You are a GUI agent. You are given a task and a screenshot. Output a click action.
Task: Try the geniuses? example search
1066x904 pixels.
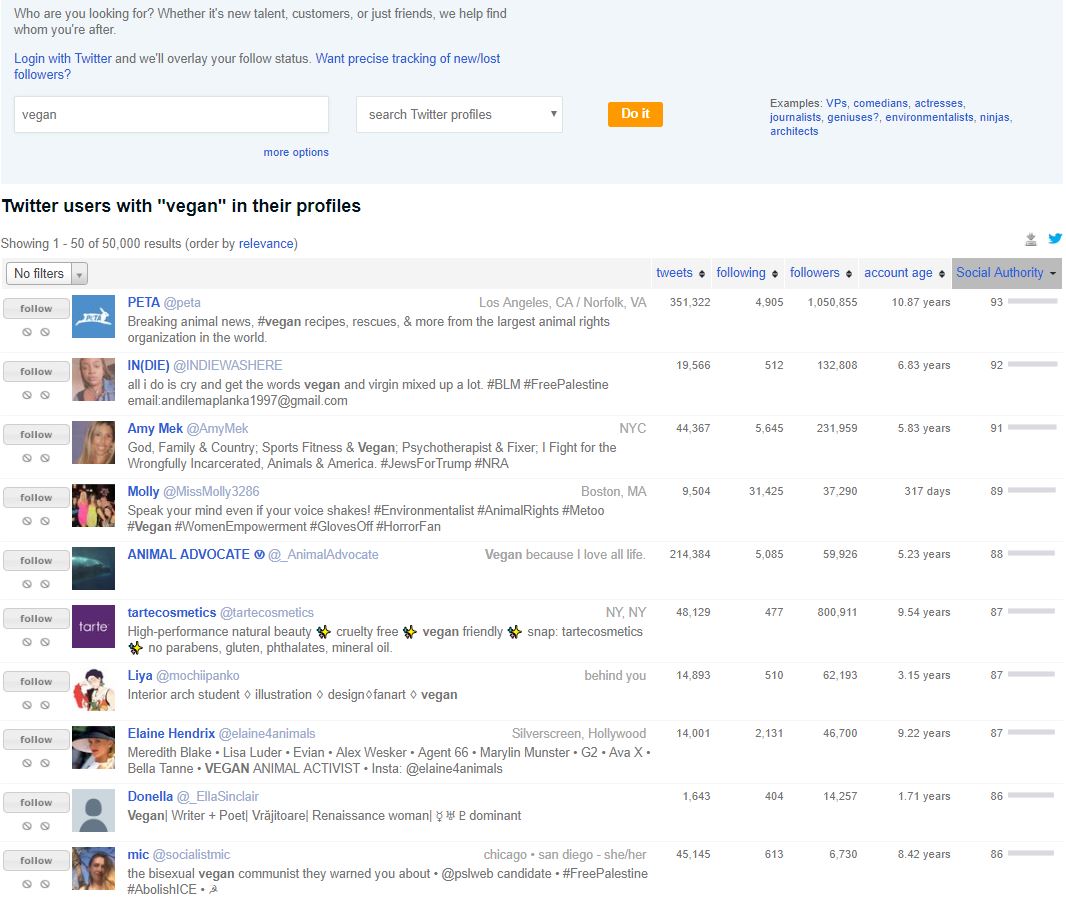[x=853, y=117]
